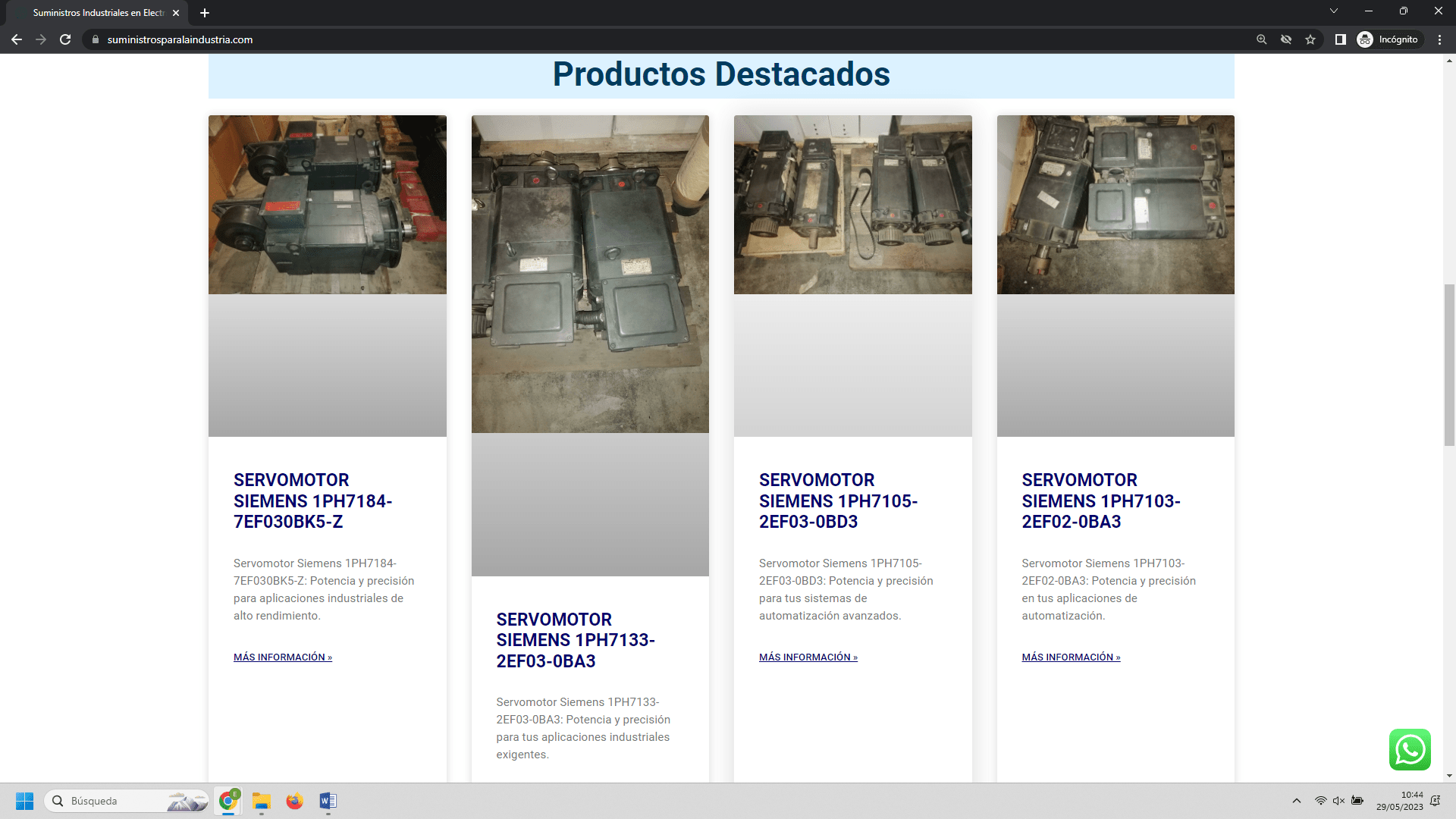Open image of 1PH7133 servomotor

click(590, 274)
